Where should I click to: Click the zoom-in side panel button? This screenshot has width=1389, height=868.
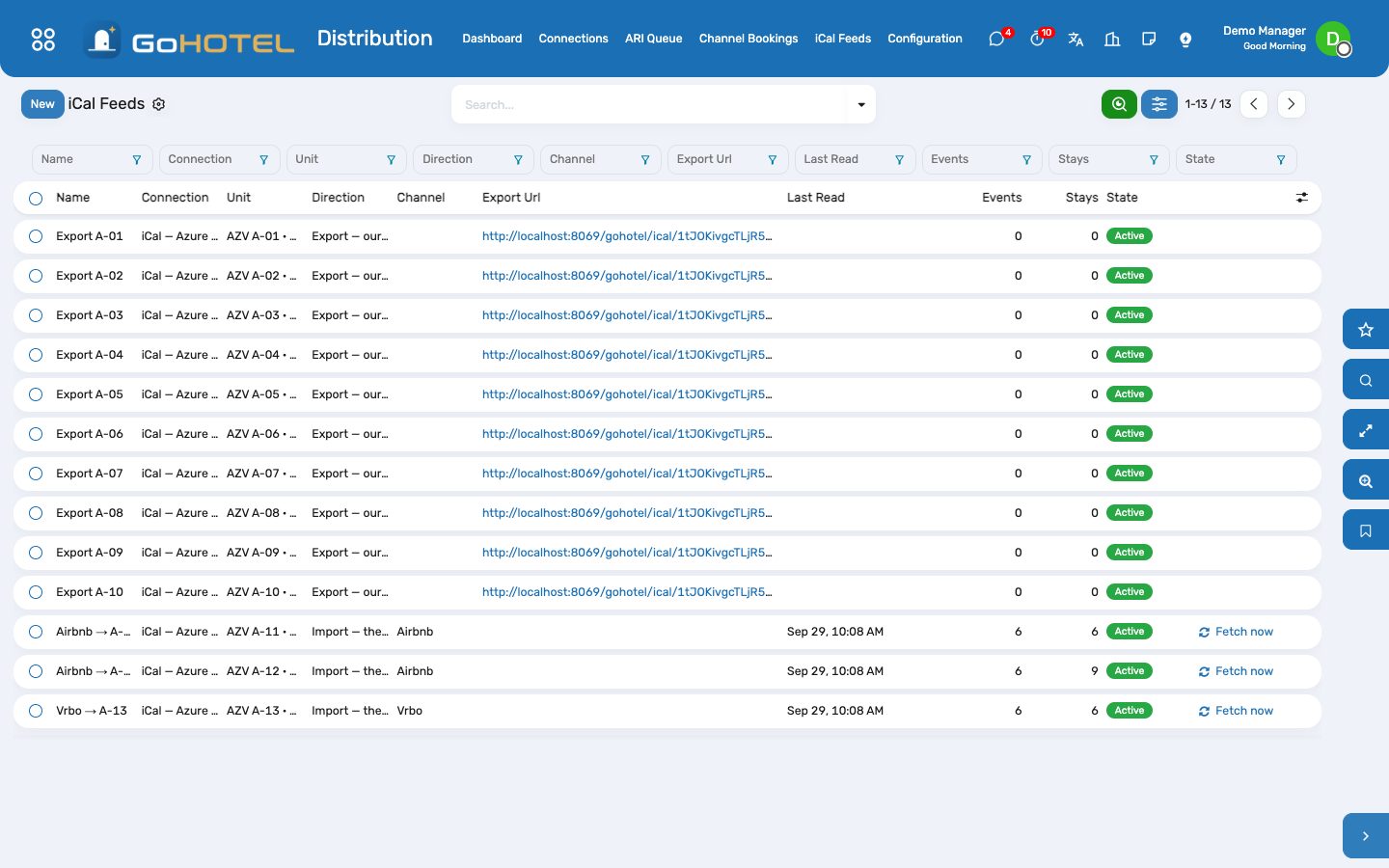[1366, 480]
